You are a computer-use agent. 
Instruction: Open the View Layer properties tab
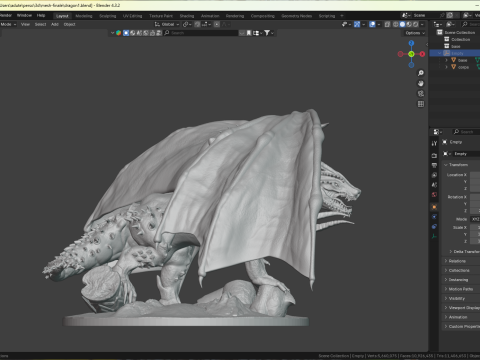pyautogui.click(x=434, y=175)
